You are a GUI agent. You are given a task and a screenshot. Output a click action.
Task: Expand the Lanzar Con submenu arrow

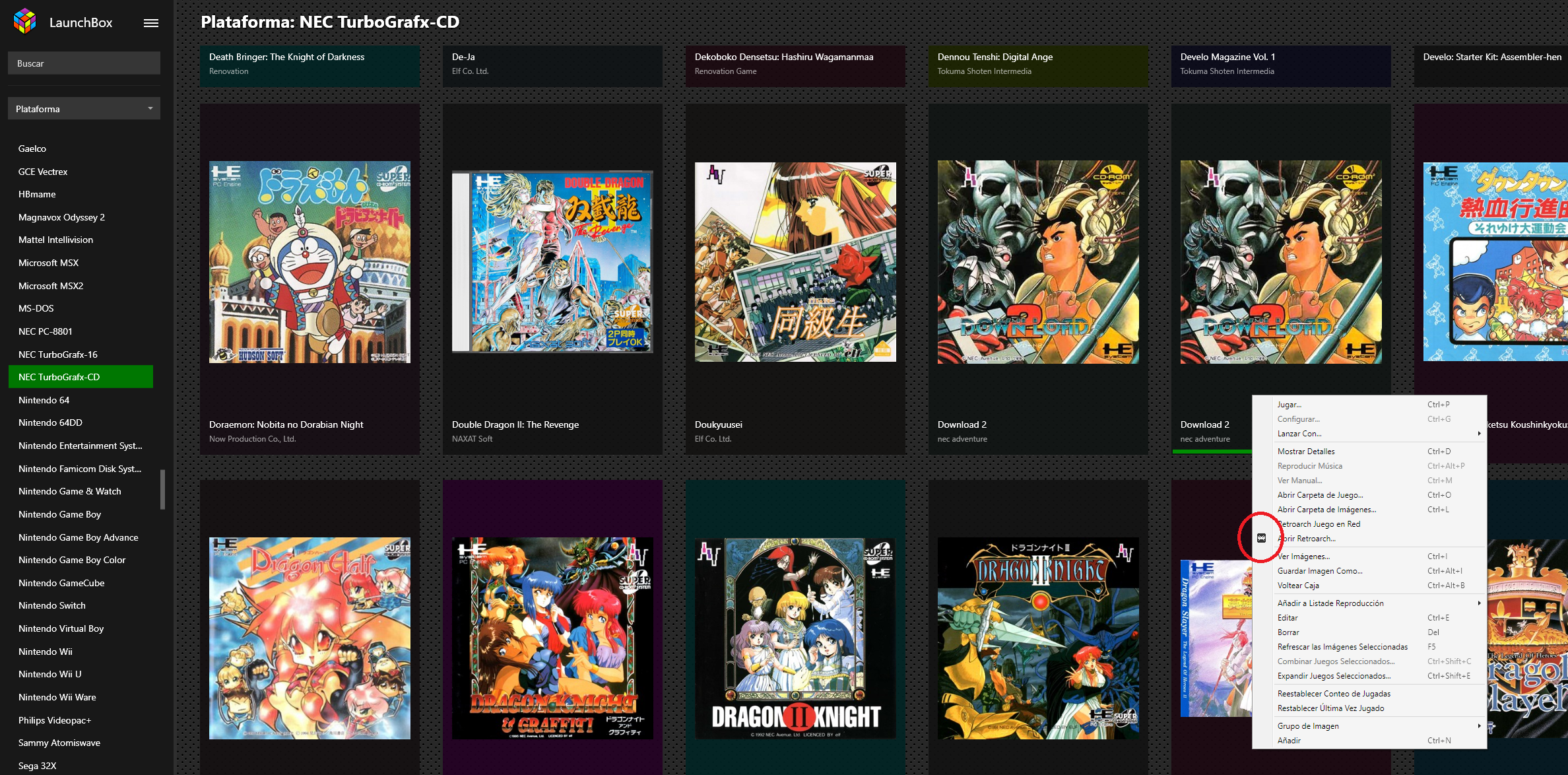(1479, 434)
